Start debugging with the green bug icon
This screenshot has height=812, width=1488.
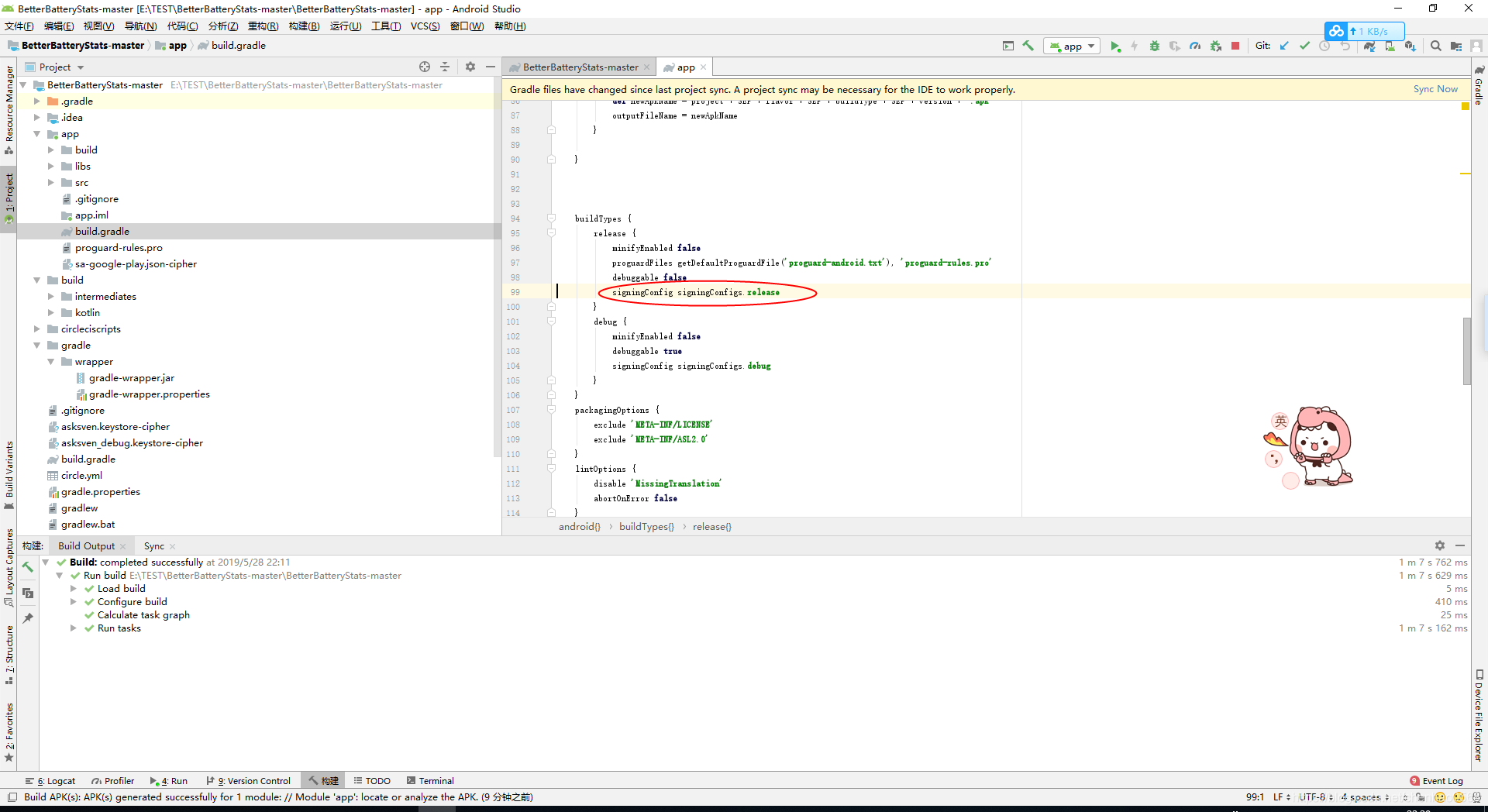[1154, 46]
